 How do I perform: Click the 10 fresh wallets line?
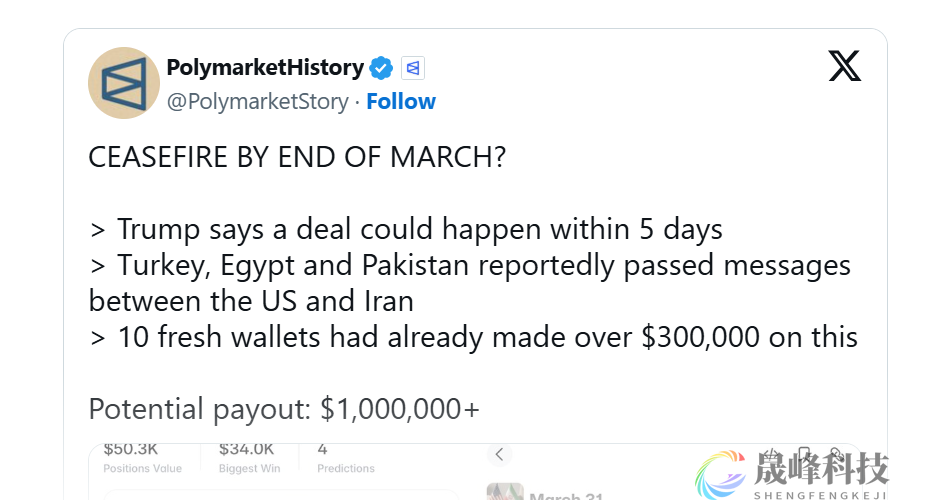click(473, 337)
